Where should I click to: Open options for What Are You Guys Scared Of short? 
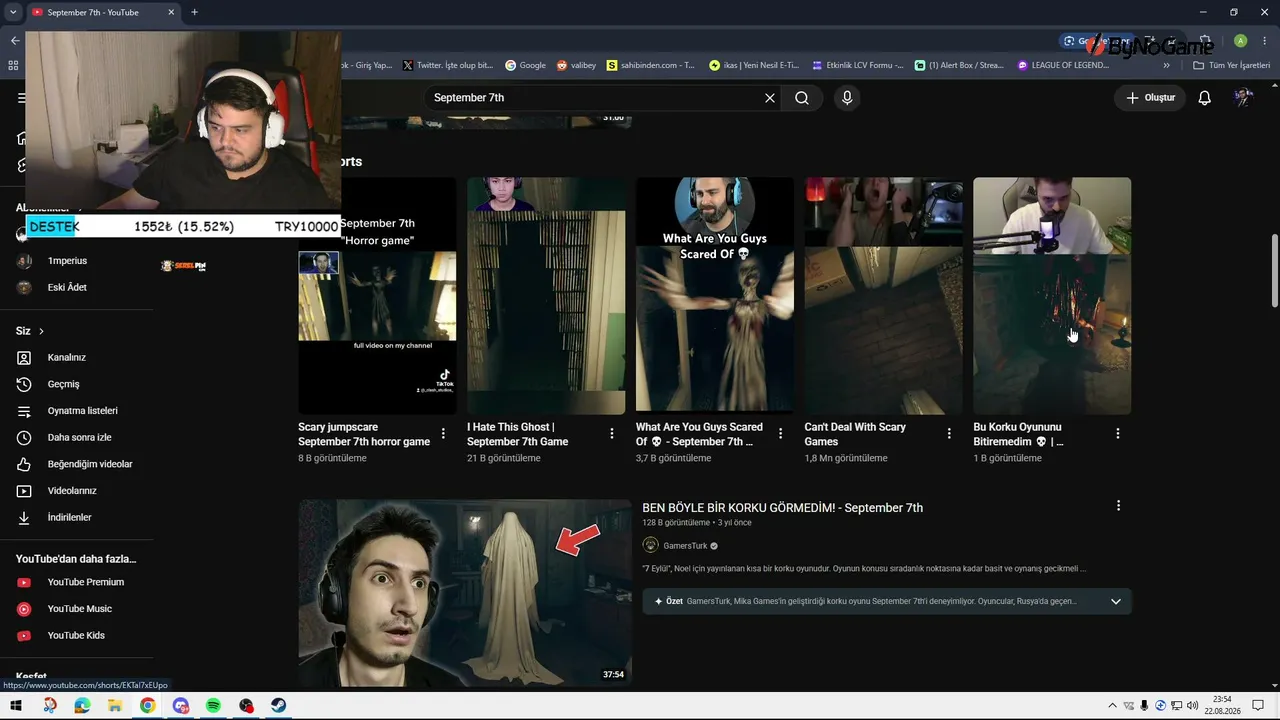(x=781, y=434)
